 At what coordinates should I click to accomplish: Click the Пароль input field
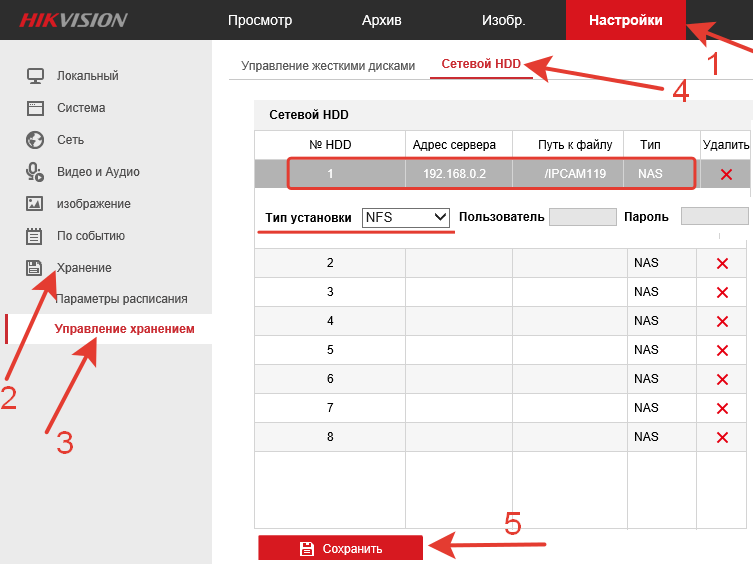[x=715, y=216]
